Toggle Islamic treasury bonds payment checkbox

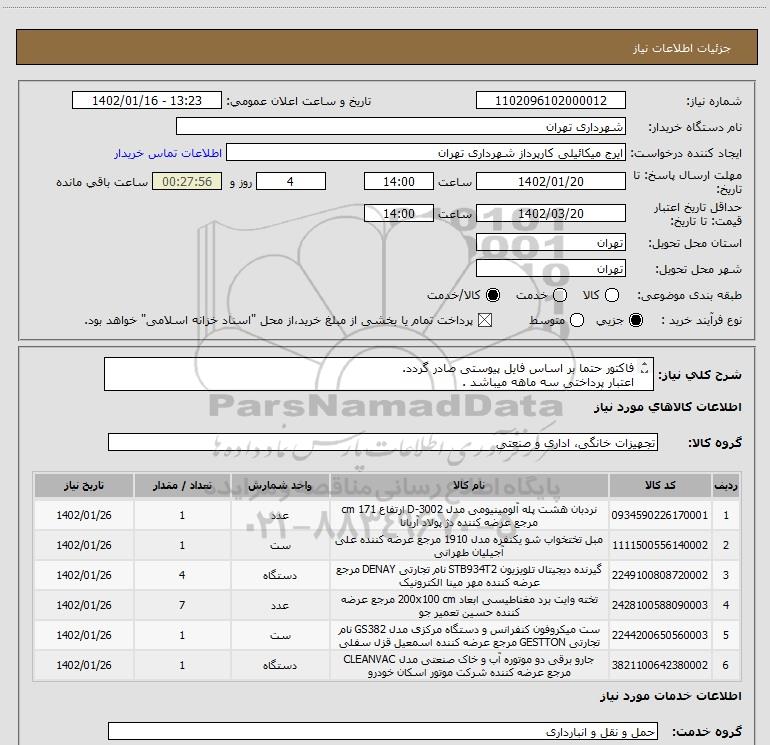tap(485, 320)
